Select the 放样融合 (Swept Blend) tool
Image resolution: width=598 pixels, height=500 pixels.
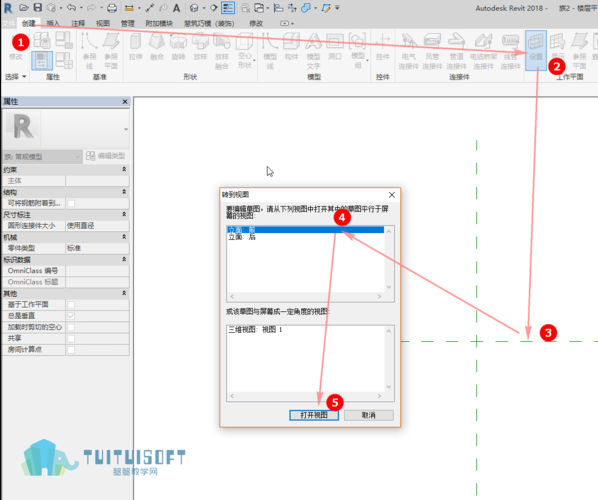point(222,51)
